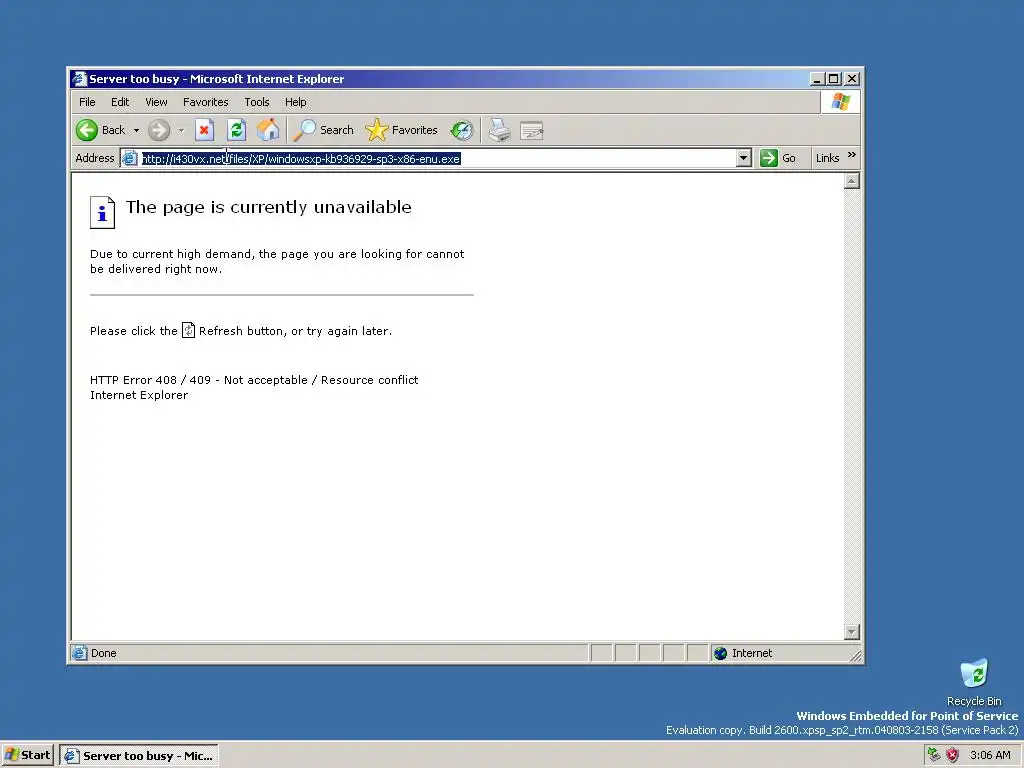Click the Internet Explorer icon in title bar
Image resolution: width=1024 pixels, height=768 pixels.
point(80,79)
